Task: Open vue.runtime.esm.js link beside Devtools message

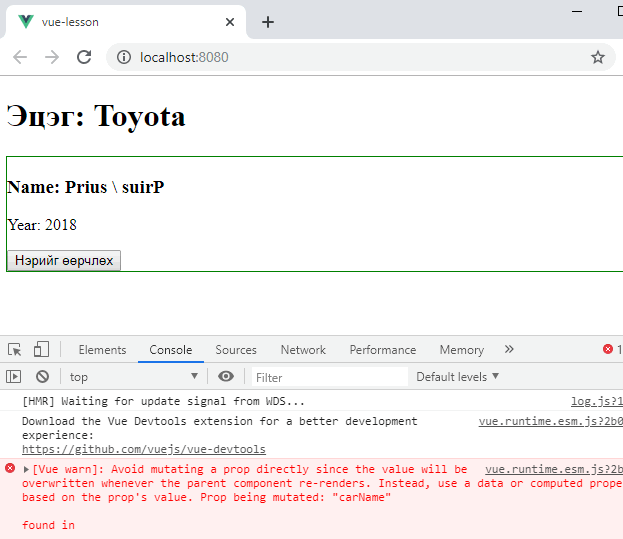Action: tap(551, 421)
